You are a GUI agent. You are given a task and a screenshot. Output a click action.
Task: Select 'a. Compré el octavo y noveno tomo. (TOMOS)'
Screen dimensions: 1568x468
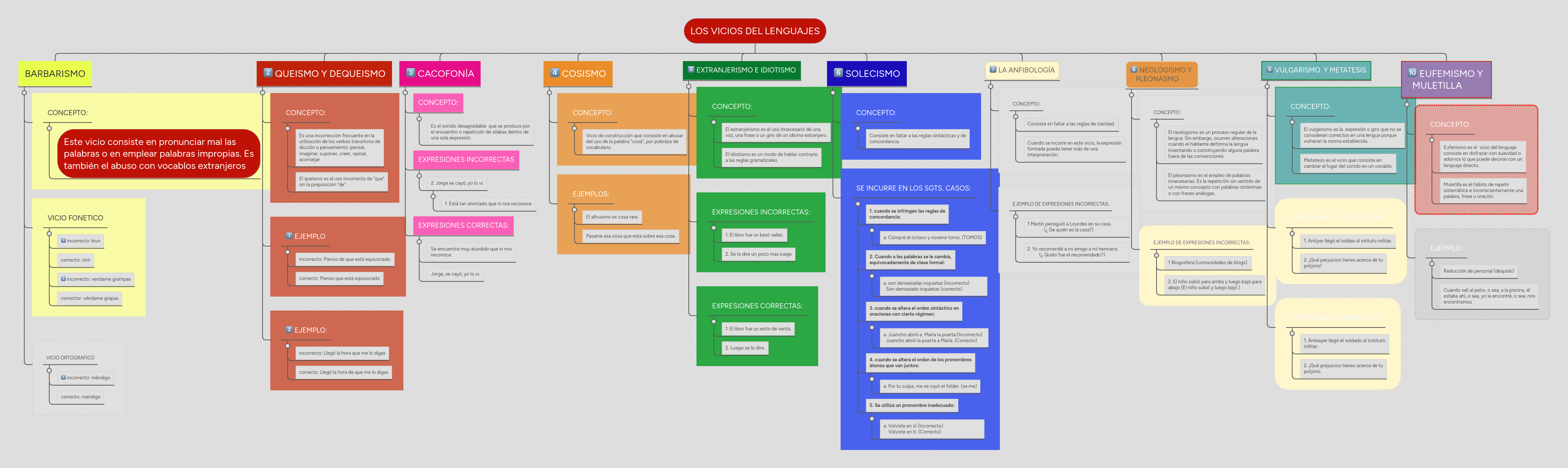[933, 238]
